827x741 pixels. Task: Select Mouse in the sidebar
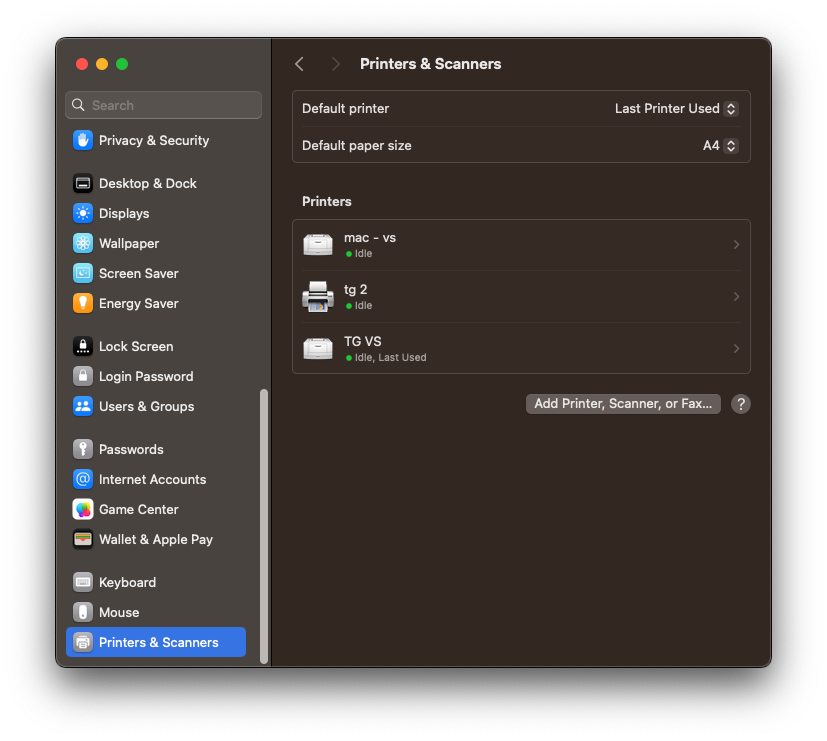pos(156,612)
